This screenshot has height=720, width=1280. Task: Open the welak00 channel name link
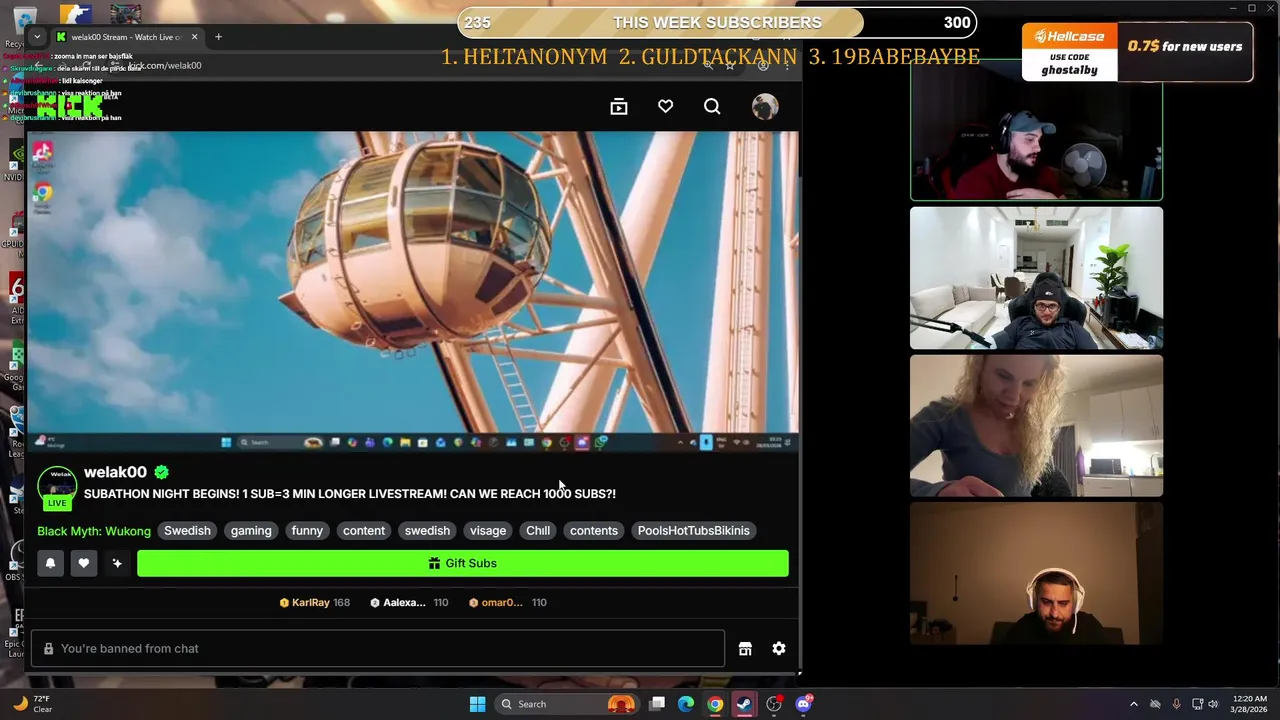(115, 472)
